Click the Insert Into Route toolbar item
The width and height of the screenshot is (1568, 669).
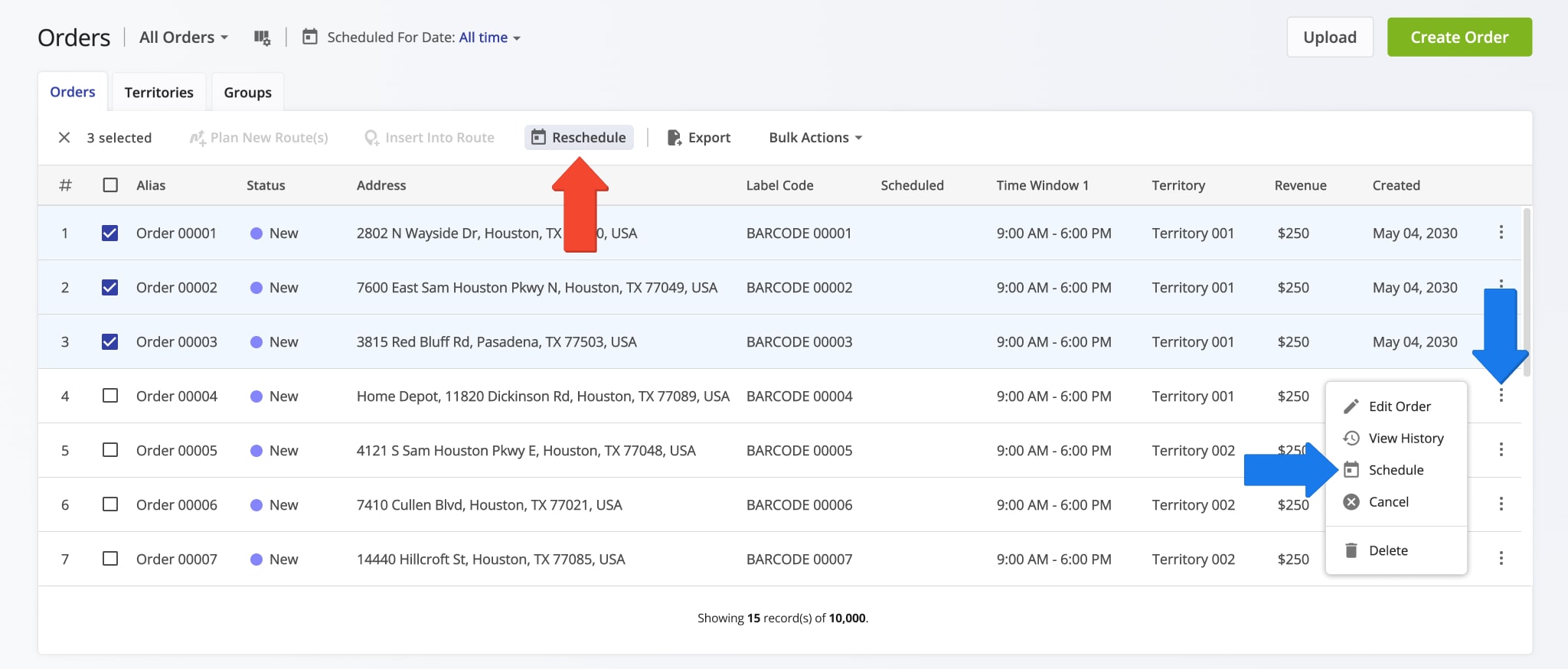[430, 138]
